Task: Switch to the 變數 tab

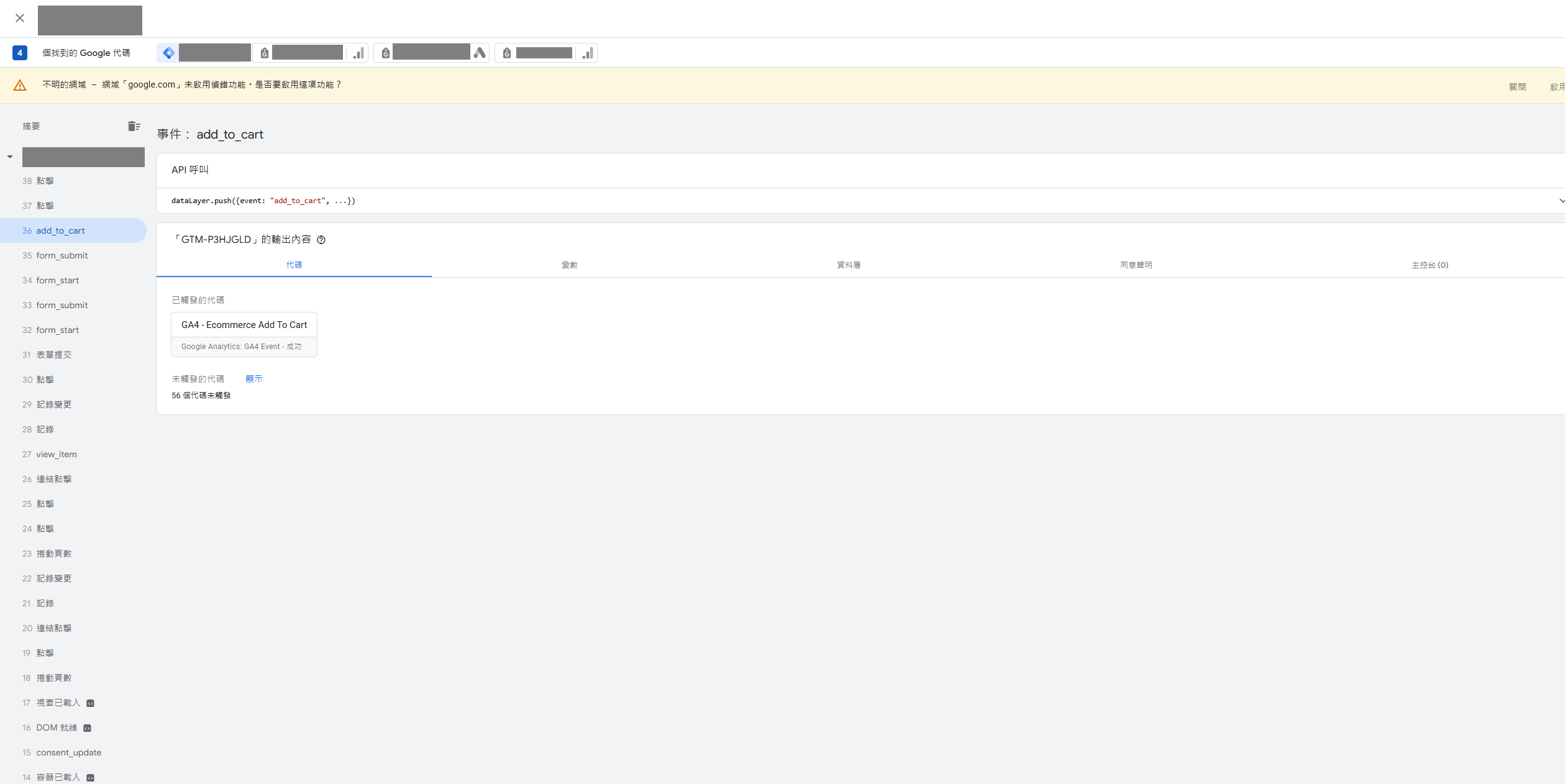Action: coord(569,265)
